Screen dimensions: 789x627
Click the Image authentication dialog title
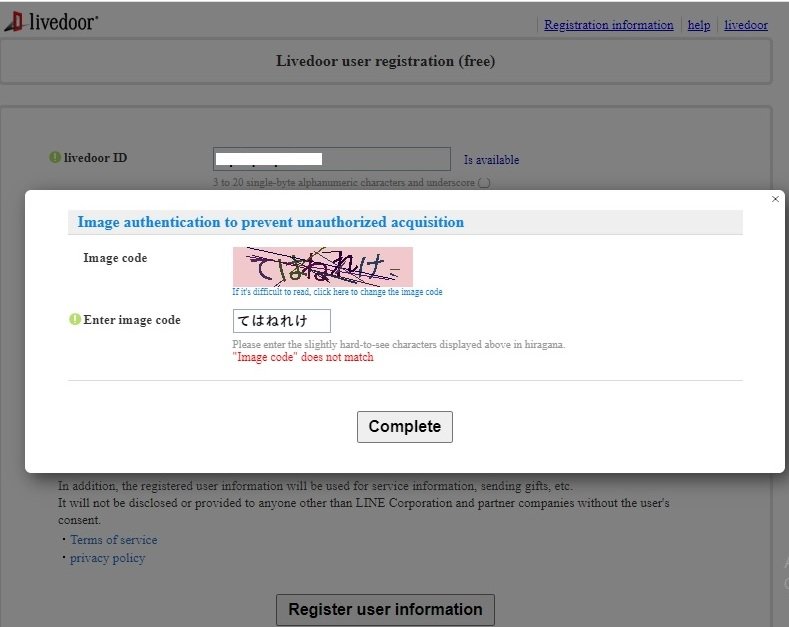271,222
